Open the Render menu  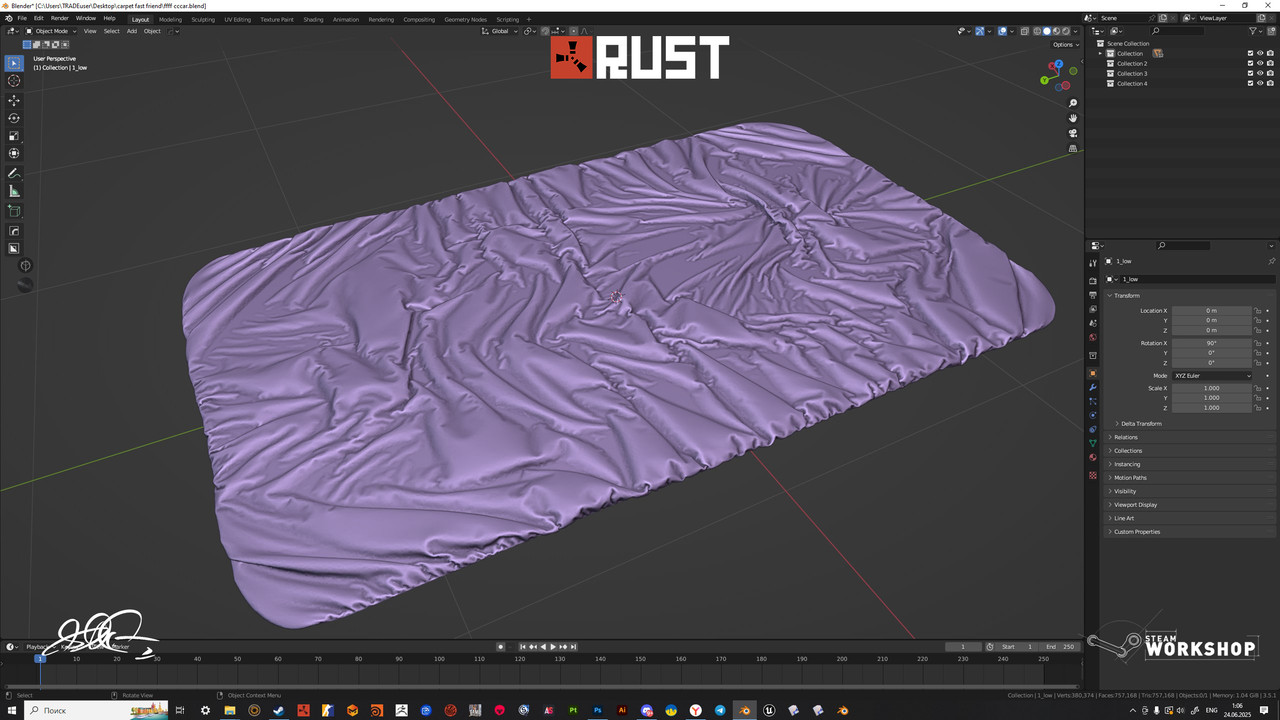[x=60, y=18]
